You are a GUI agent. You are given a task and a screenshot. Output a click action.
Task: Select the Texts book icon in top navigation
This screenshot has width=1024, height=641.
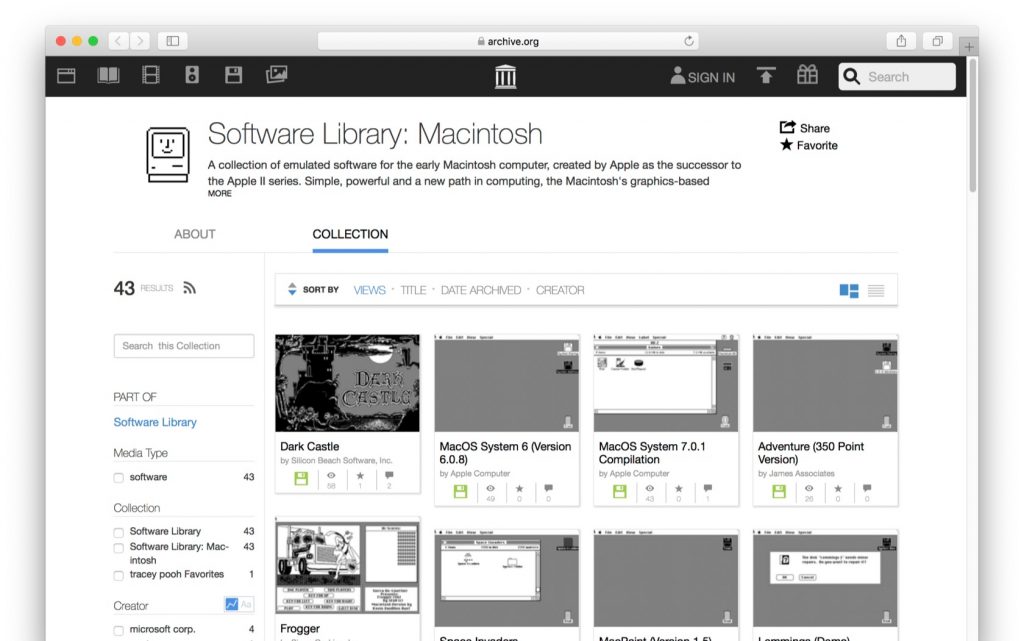pos(108,74)
